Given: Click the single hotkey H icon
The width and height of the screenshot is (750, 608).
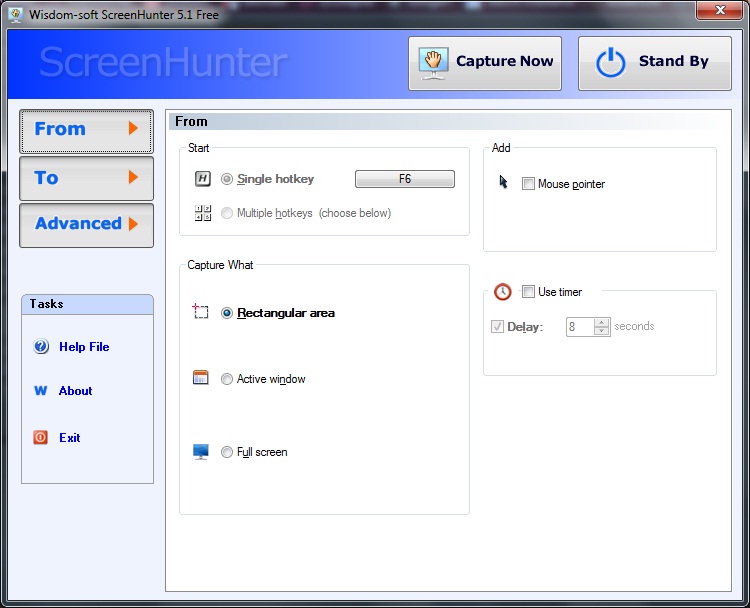Looking at the screenshot, I should (x=203, y=179).
